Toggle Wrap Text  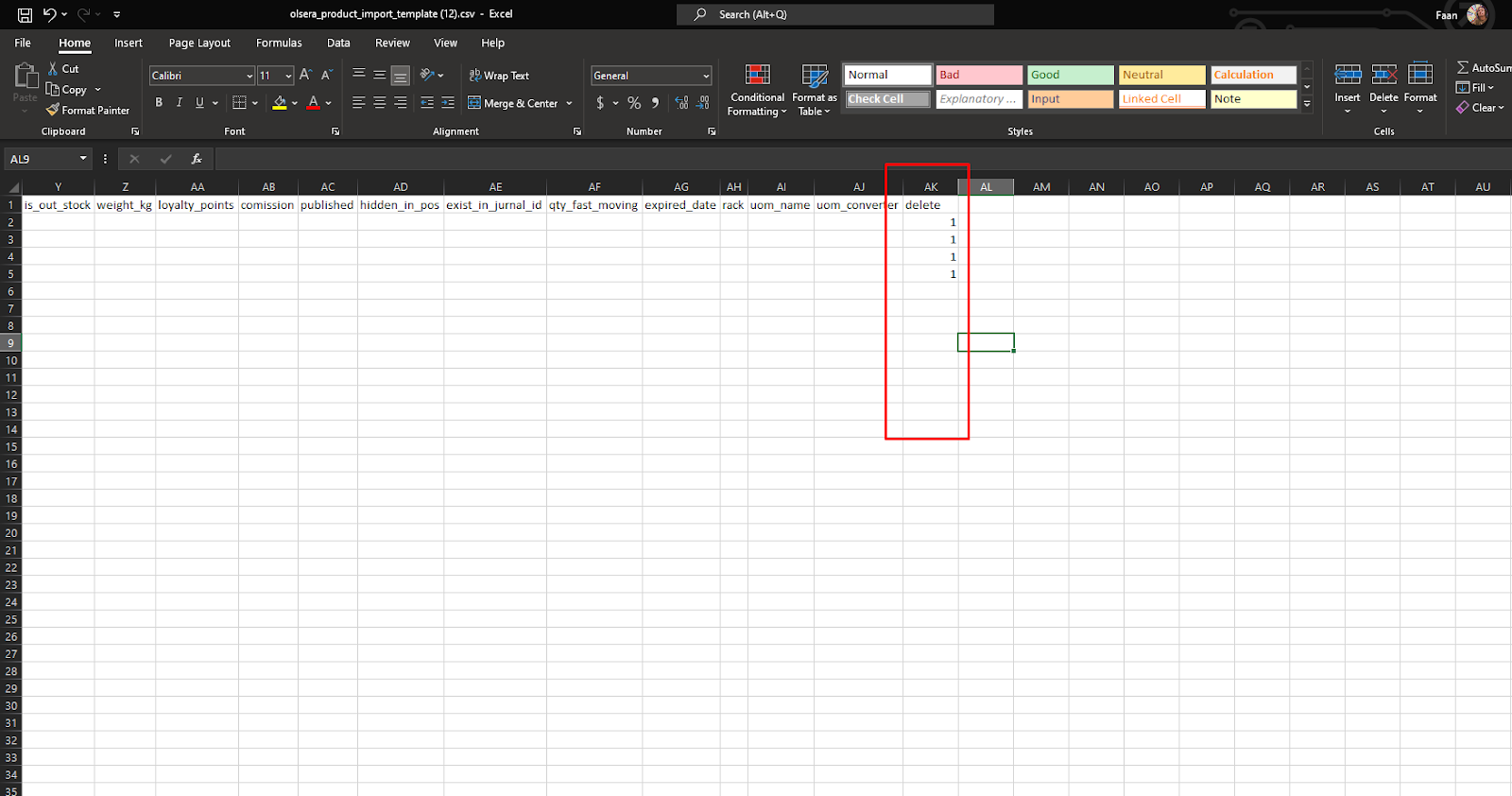pyautogui.click(x=499, y=76)
